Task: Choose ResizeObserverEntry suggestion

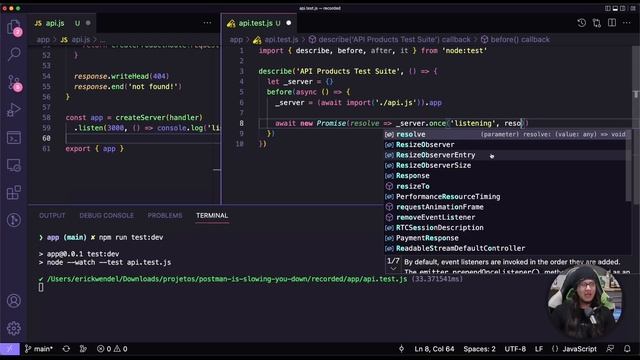Action: pos(505,155)
